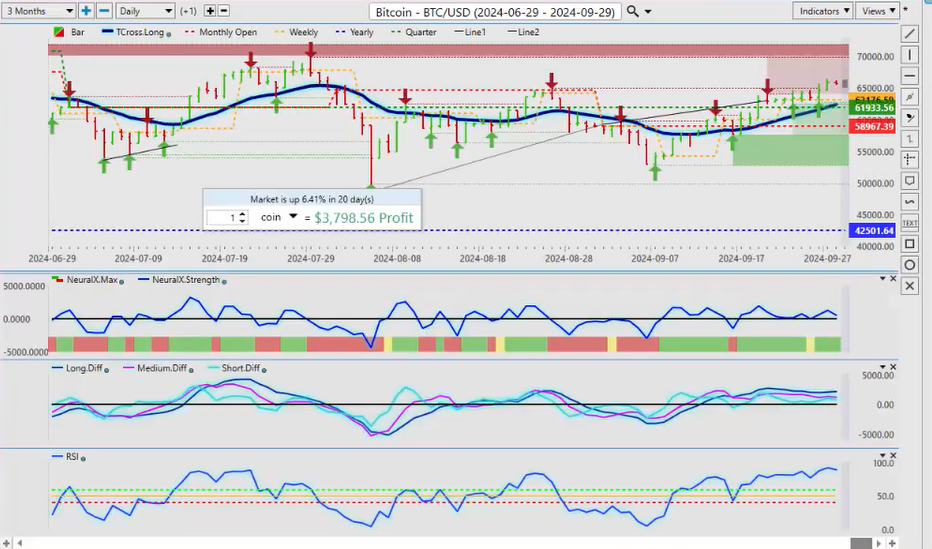Select the rectangle drawing tool
This screenshot has width=932, height=549.
909,244
